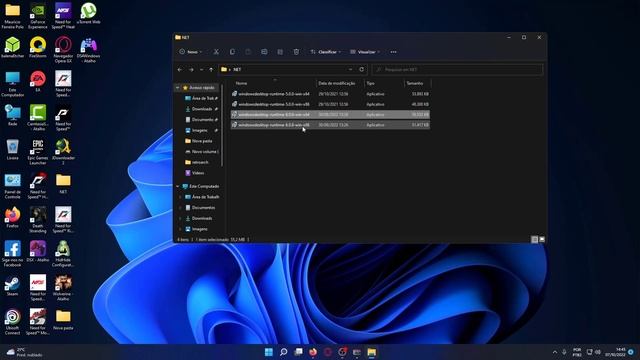
Task: Click the NET address bar path
Action: (237, 69)
